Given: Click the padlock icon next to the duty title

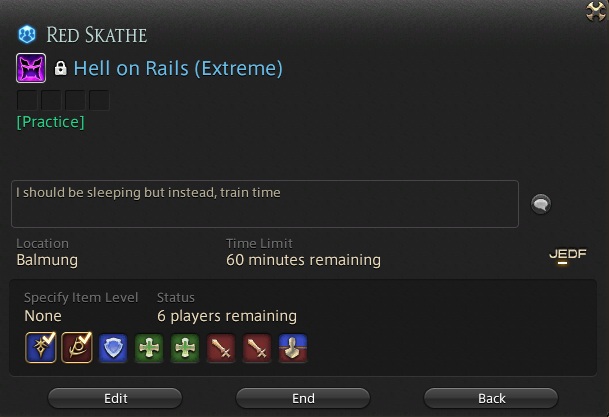Looking at the screenshot, I should 60,68.
